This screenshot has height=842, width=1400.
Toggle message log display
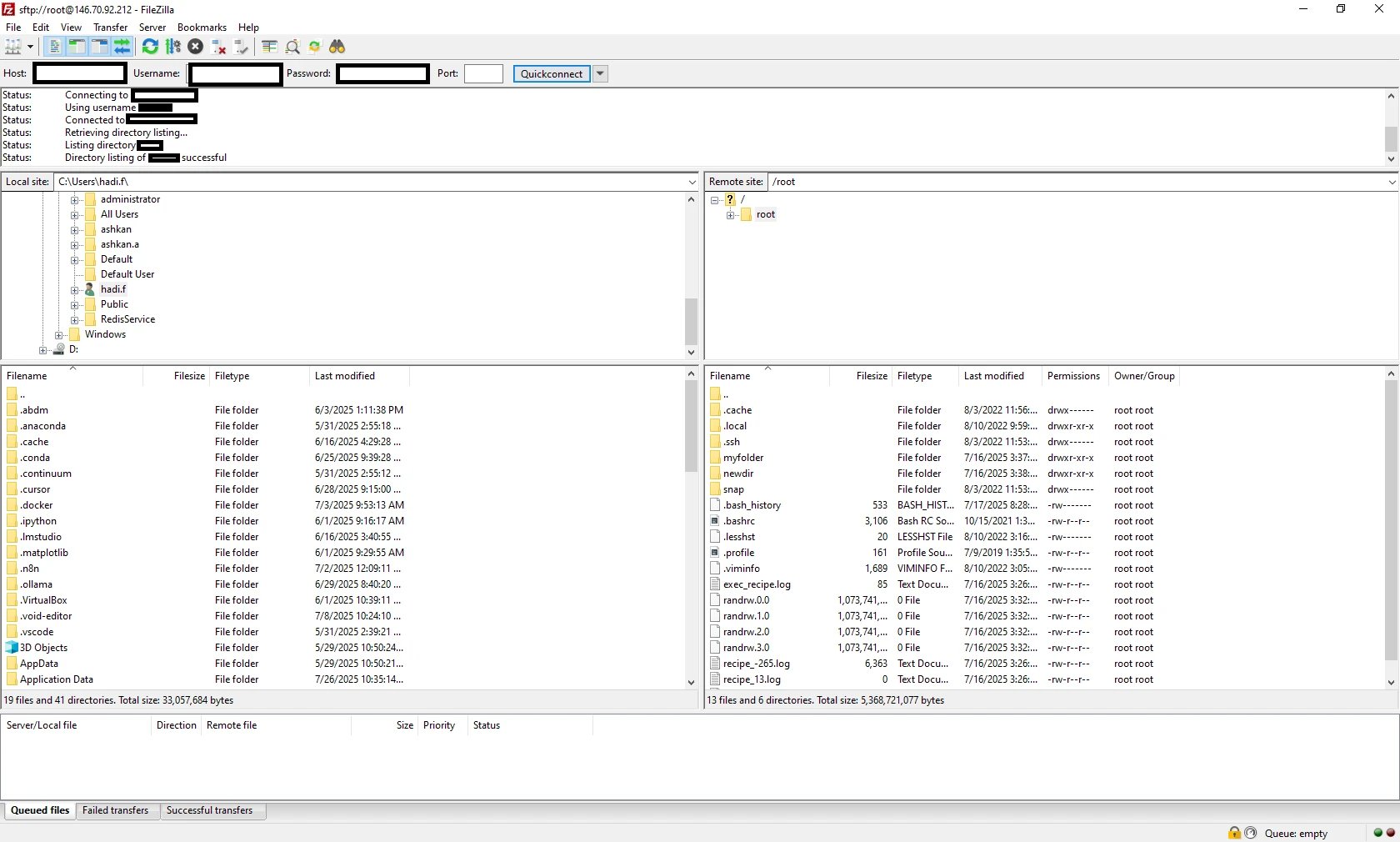54,47
